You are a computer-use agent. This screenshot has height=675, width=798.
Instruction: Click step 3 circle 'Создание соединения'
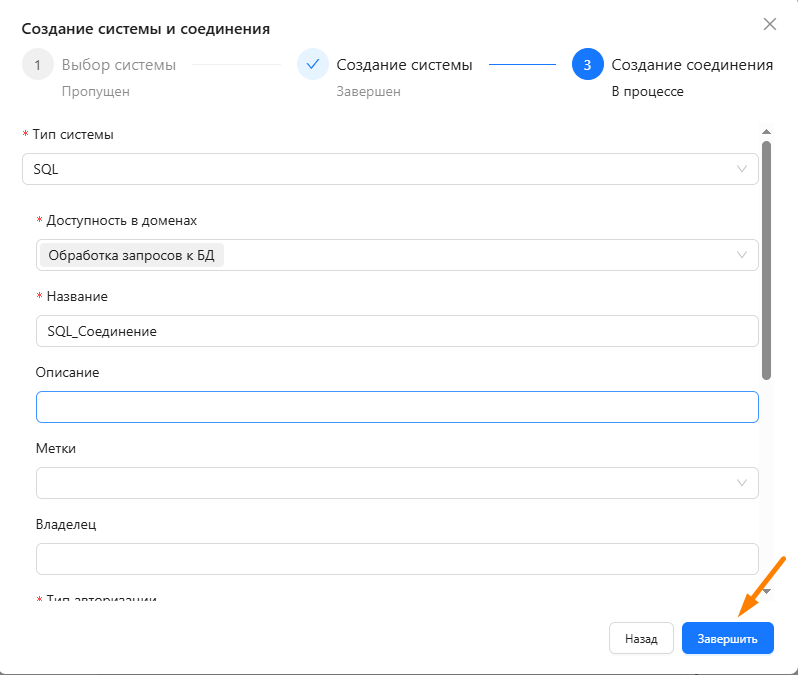[x=587, y=65]
